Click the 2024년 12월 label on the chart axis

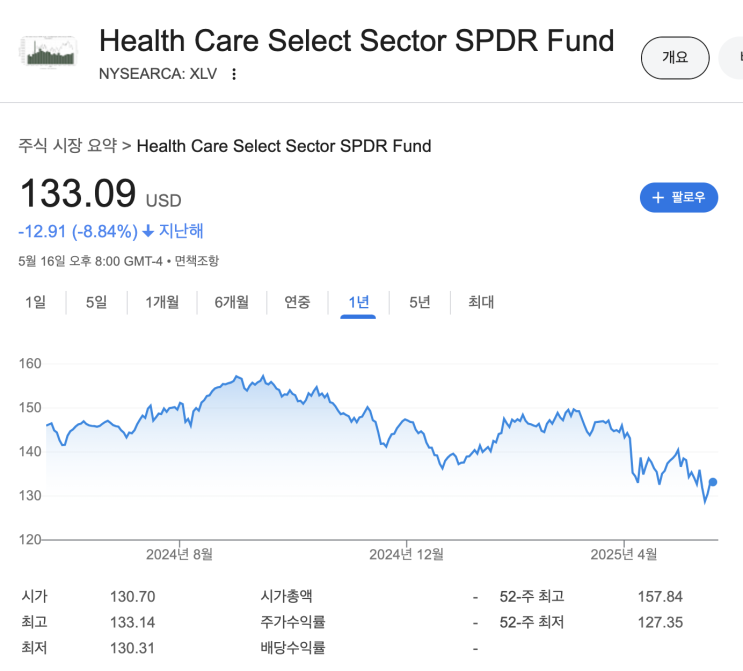(405, 554)
